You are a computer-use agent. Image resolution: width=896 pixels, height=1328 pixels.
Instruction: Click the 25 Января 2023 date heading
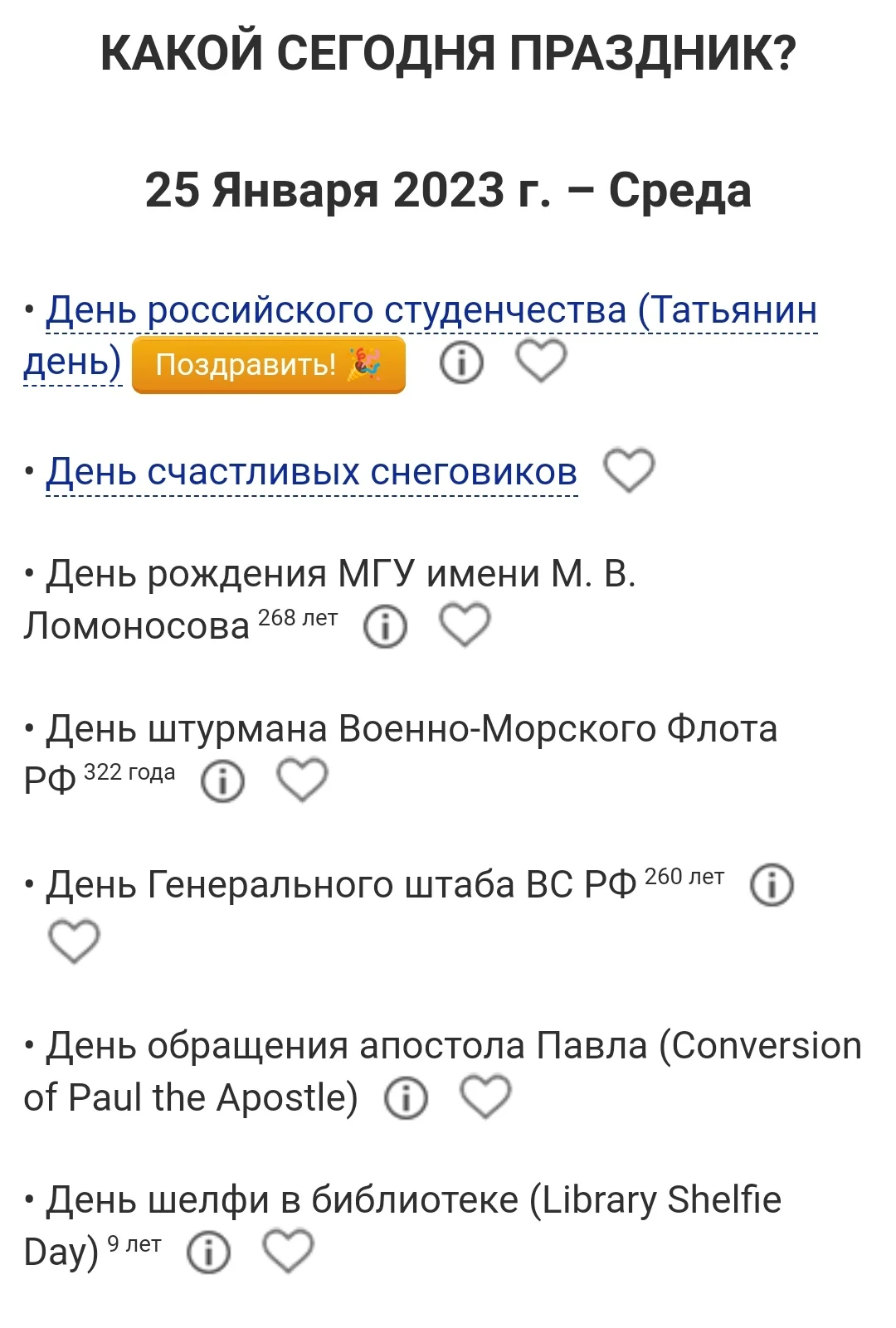(x=448, y=190)
